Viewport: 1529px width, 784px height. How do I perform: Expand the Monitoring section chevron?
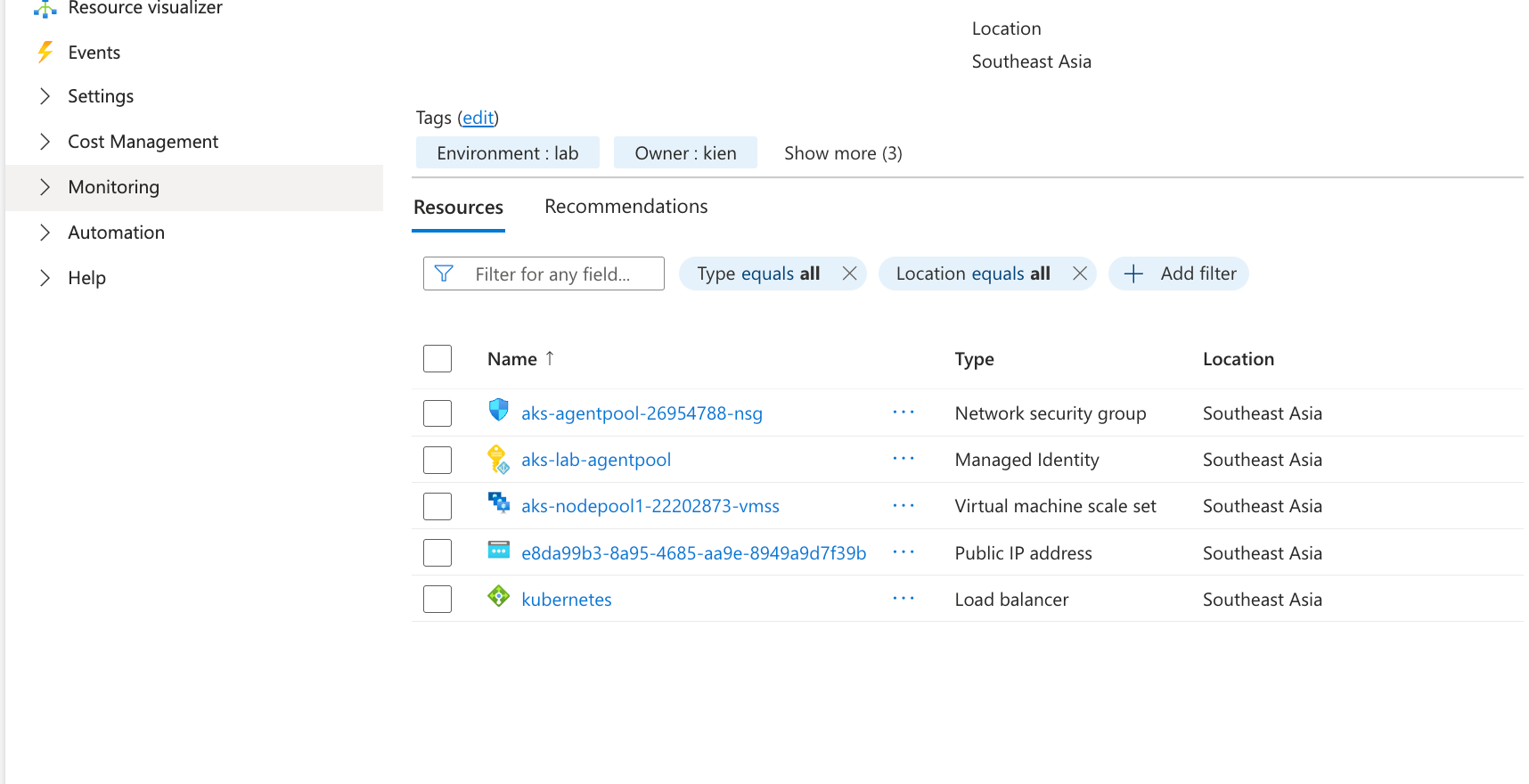point(45,187)
